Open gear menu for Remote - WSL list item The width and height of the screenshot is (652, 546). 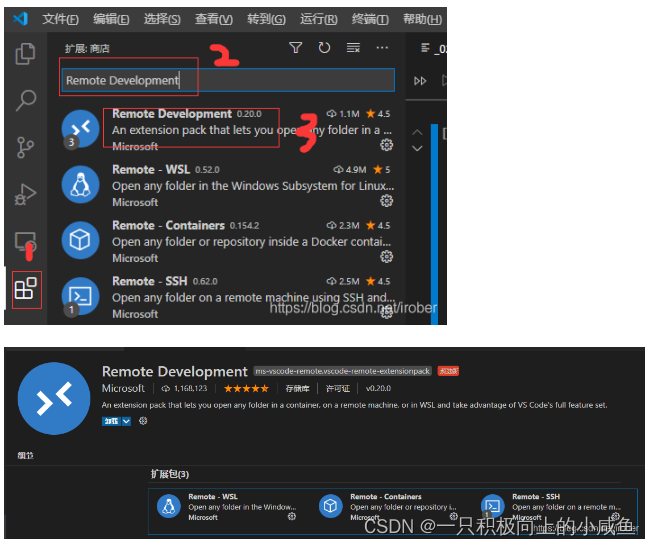coord(386,201)
